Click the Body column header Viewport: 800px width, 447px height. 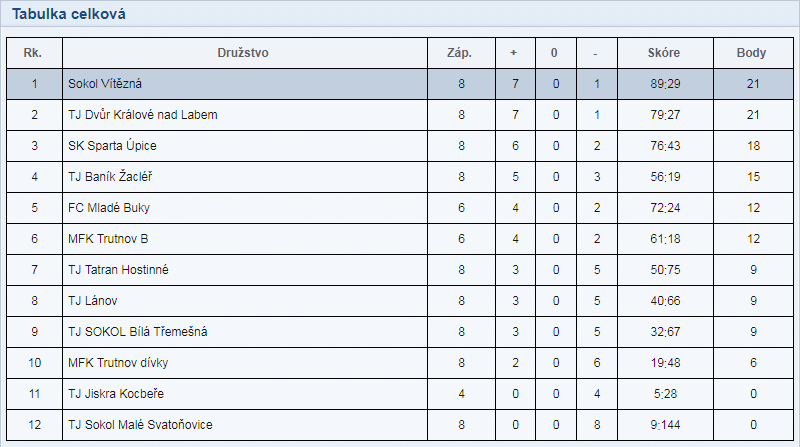click(x=751, y=53)
